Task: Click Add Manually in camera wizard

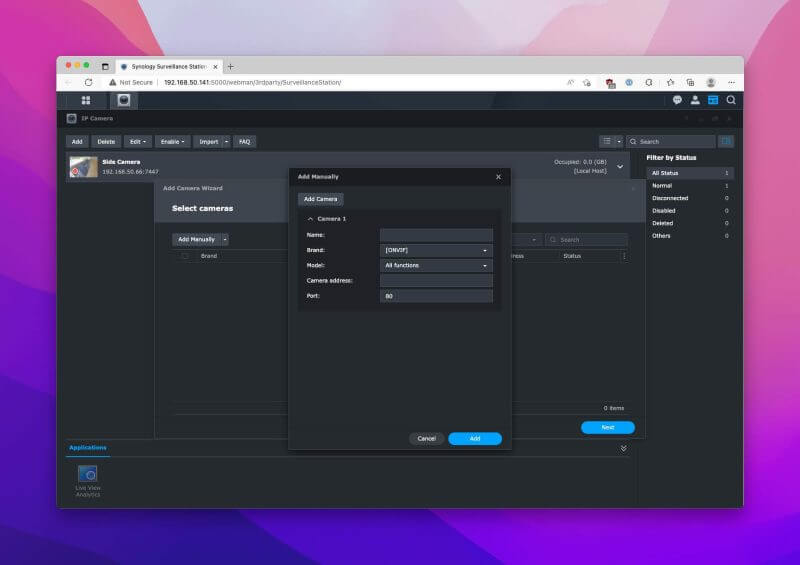Action: tap(196, 239)
